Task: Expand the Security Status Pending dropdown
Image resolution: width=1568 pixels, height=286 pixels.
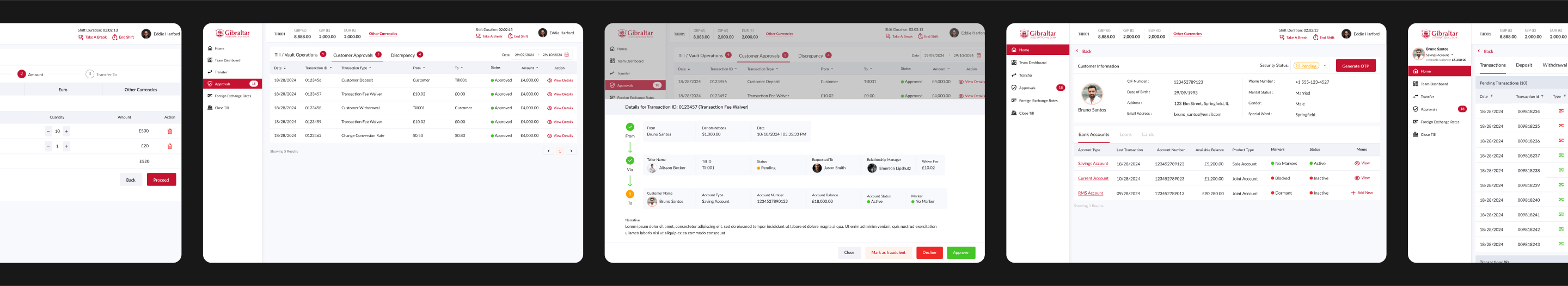Action: (1325, 66)
